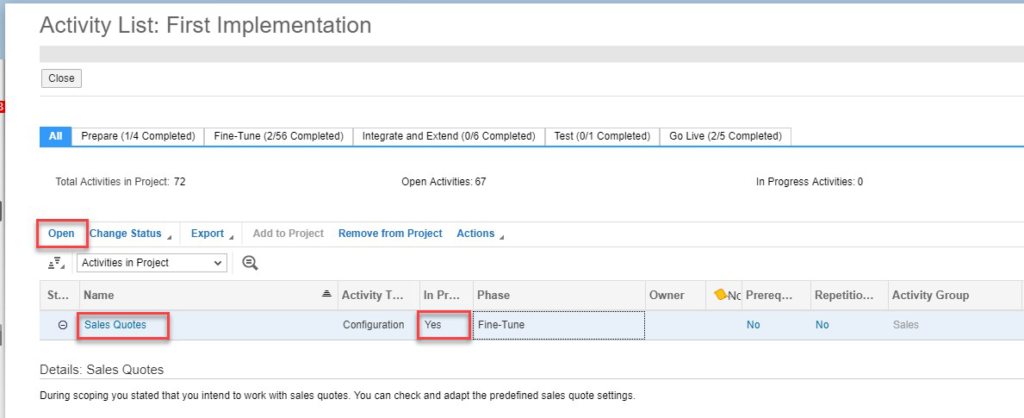The width and height of the screenshot is (1024, 418).
Task: Click Remove from Project
Action: 390,234
